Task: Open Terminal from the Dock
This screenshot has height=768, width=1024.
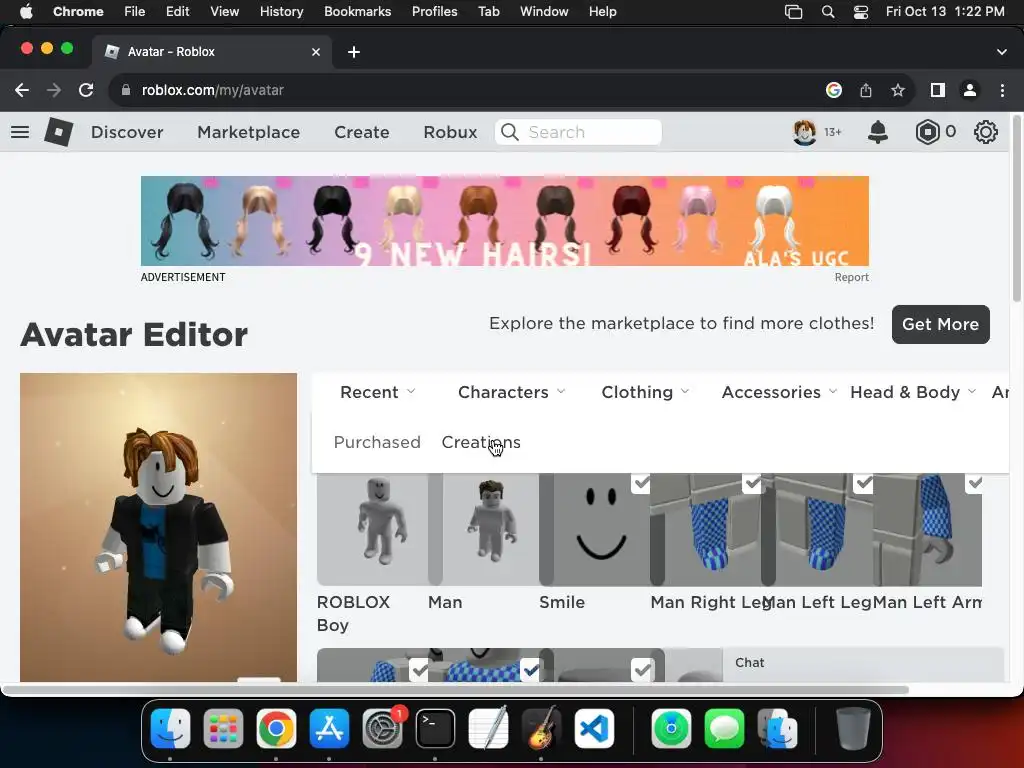Action: point(436,728)
